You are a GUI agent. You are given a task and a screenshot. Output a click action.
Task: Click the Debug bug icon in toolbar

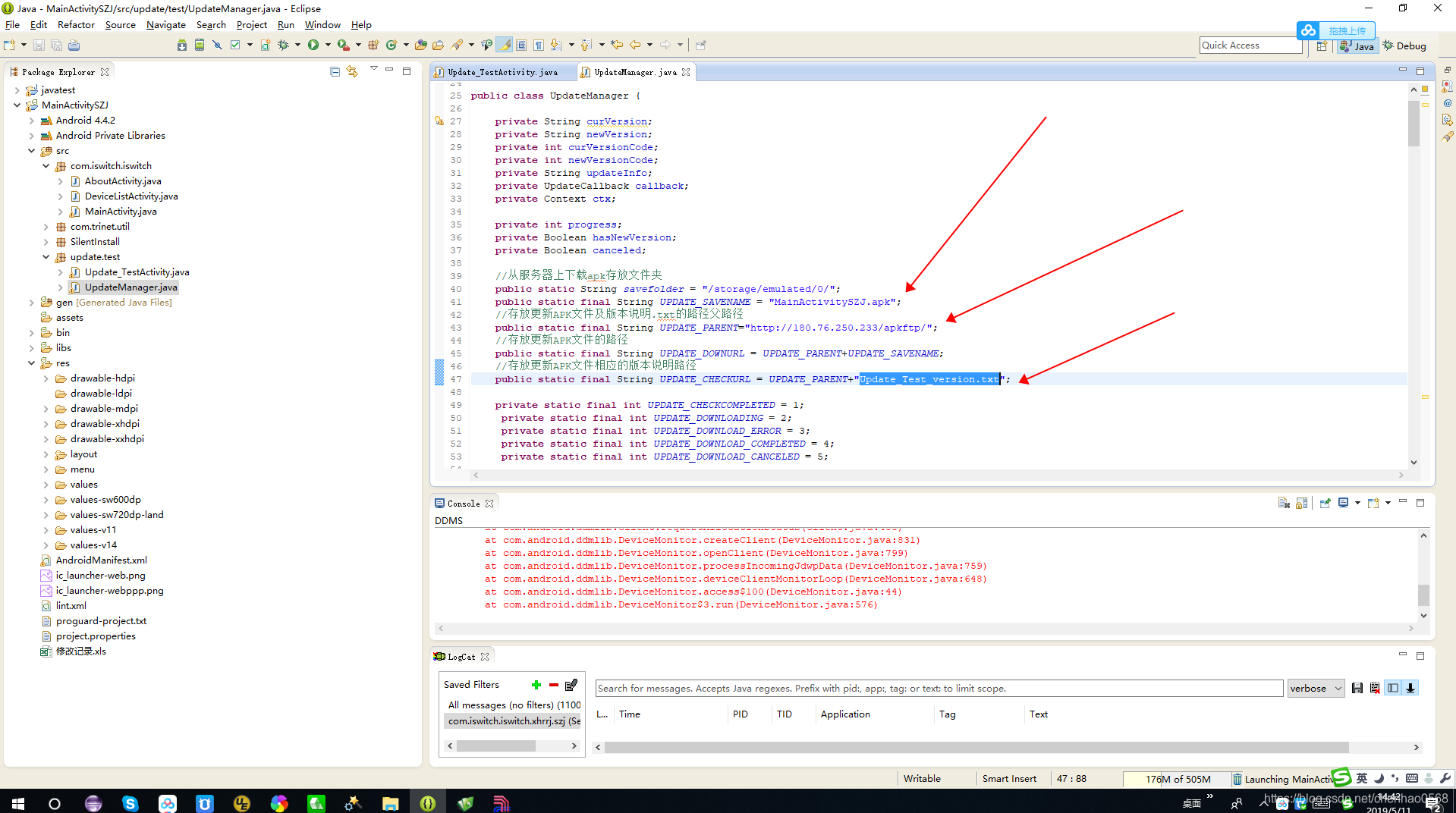click(x=283, y=46)
